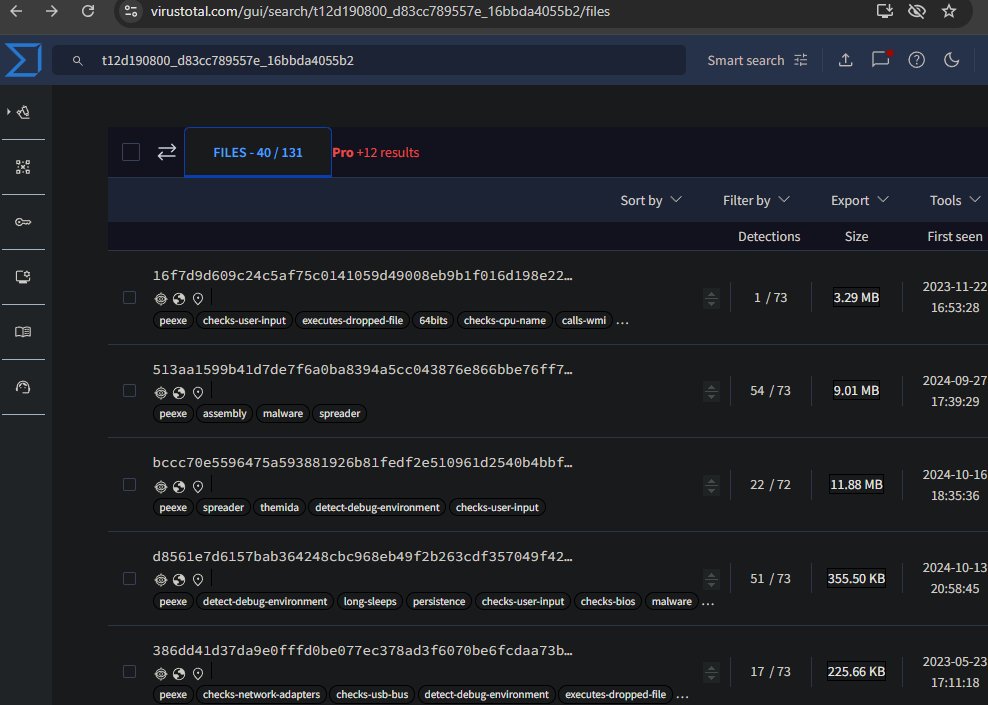
Task: Open the notifications chat icon
Action: click(x=881, y=59)
